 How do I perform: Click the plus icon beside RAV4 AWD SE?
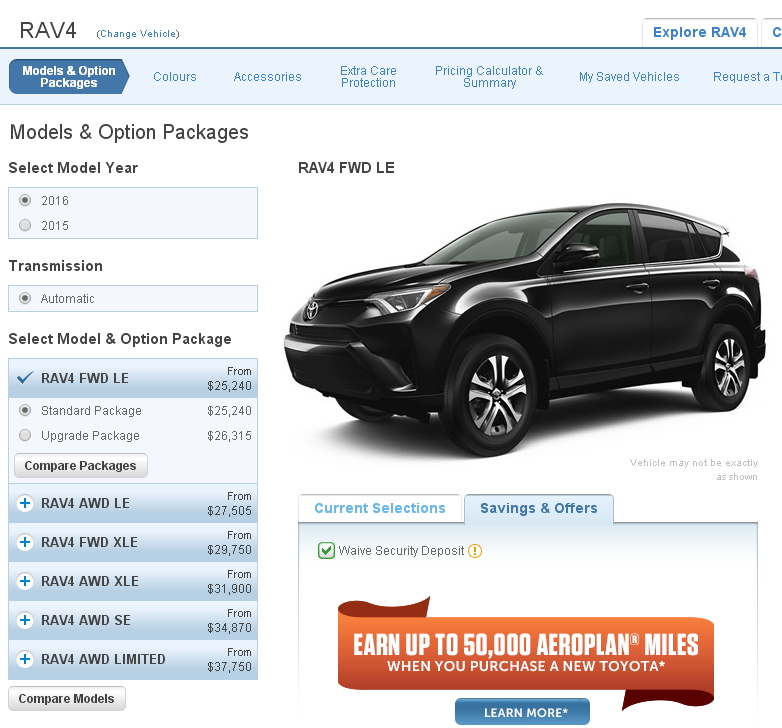(26, 621)
